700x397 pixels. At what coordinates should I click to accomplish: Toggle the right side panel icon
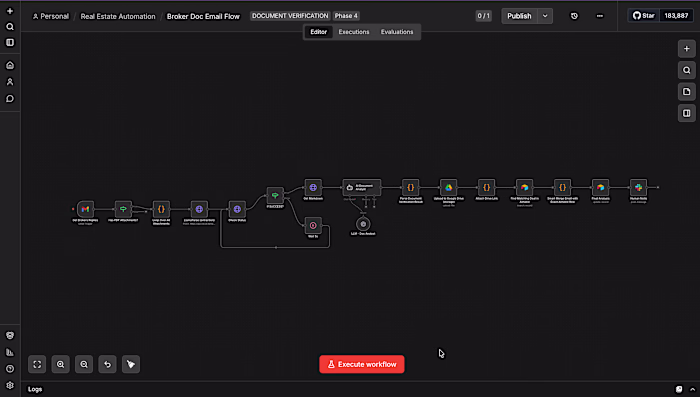(x=687, y=113)
